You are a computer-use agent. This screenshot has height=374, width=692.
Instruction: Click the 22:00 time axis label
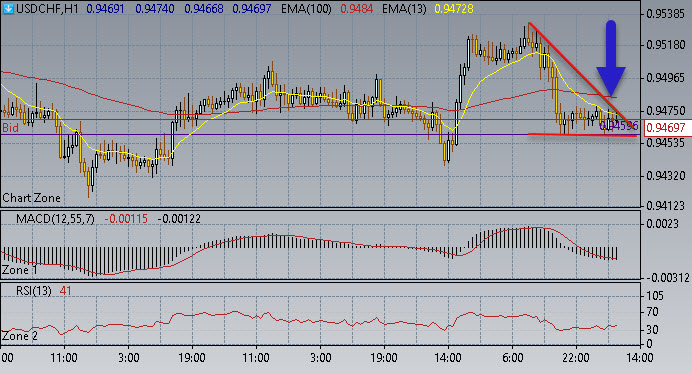click(x=576, y=357)
